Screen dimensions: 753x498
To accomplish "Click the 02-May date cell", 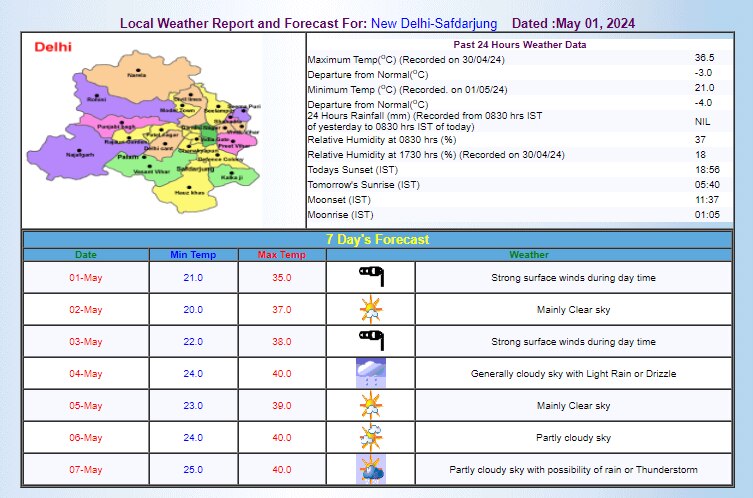I will 85,310.
